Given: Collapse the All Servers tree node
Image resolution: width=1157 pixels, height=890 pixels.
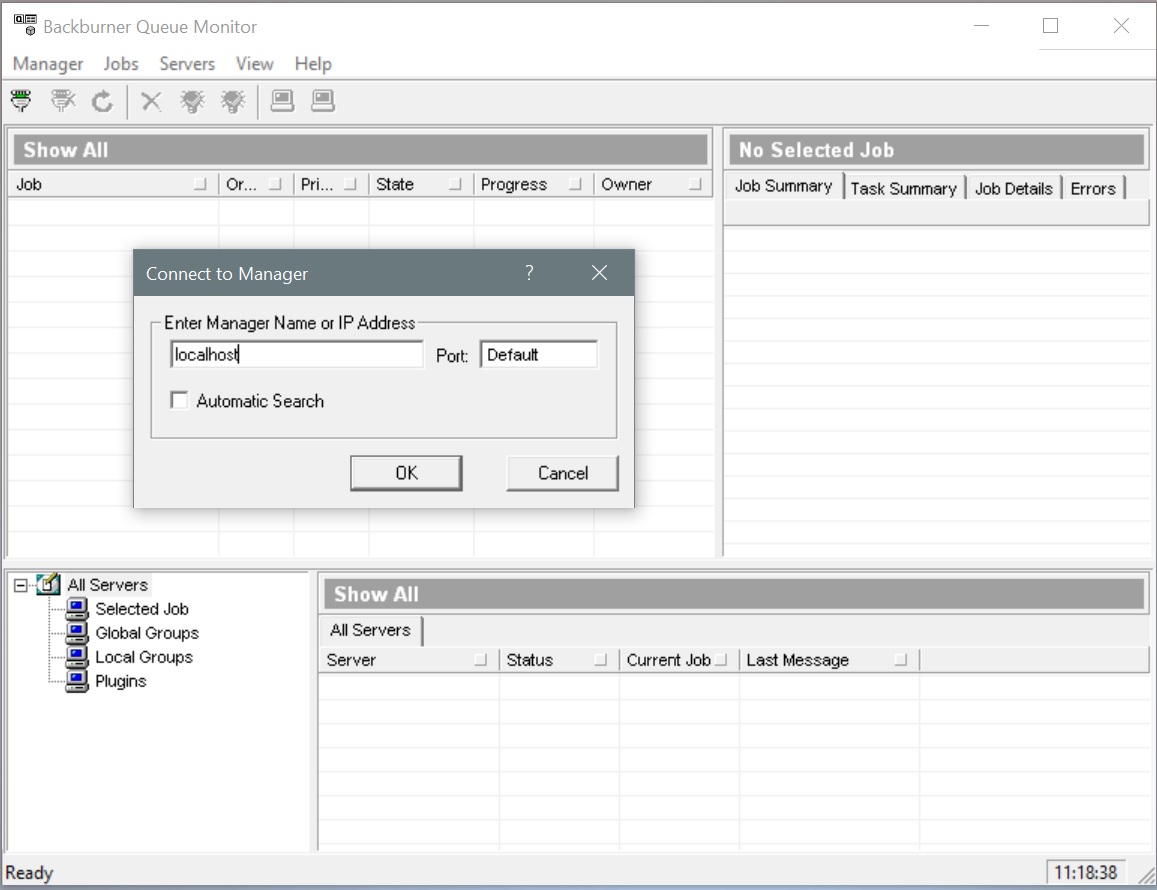Looking at the screenshot, I should pyautogui.click(x=21, y=585).
